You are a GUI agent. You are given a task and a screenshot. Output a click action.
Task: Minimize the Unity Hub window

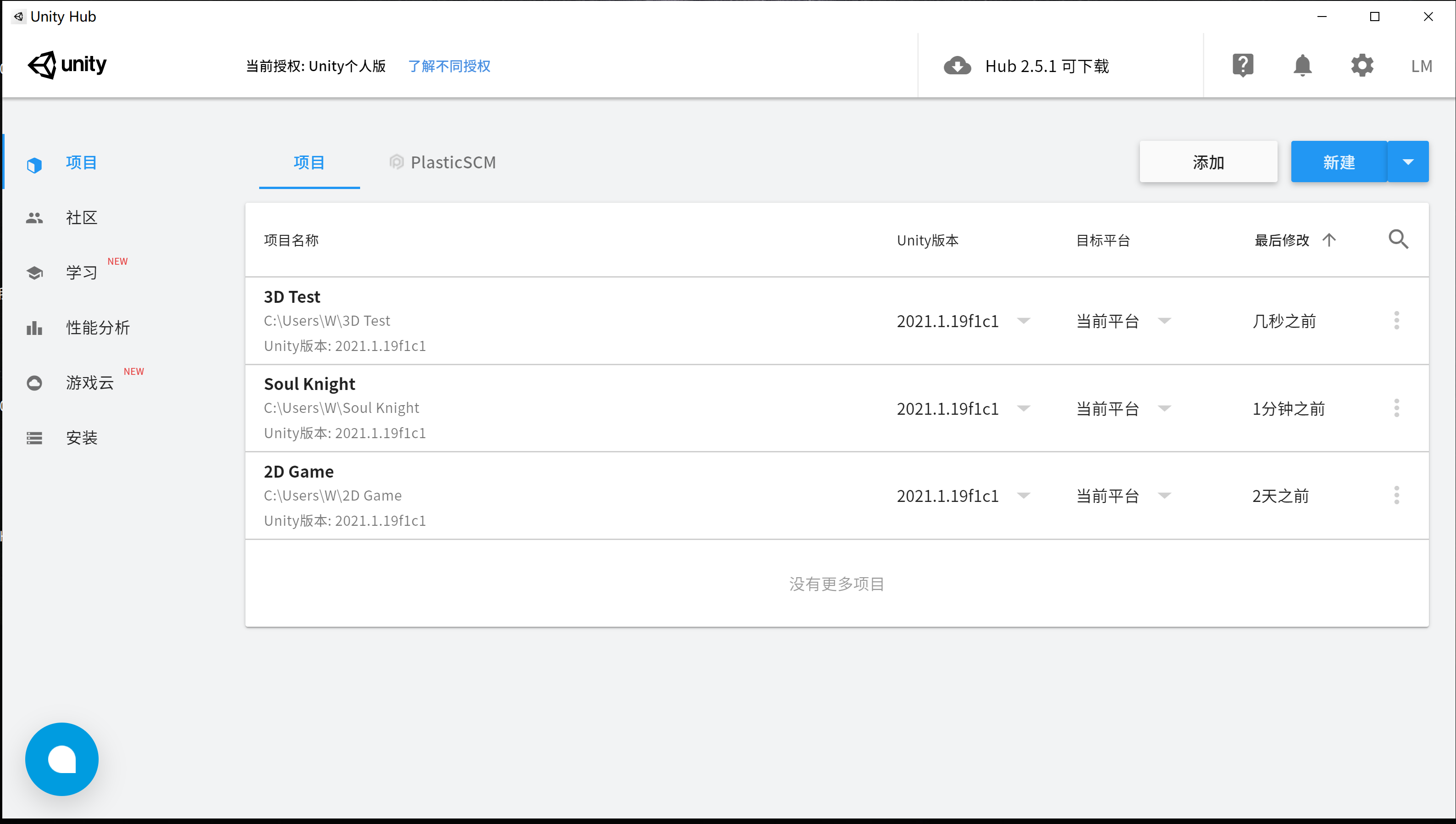coord(1322,17)
